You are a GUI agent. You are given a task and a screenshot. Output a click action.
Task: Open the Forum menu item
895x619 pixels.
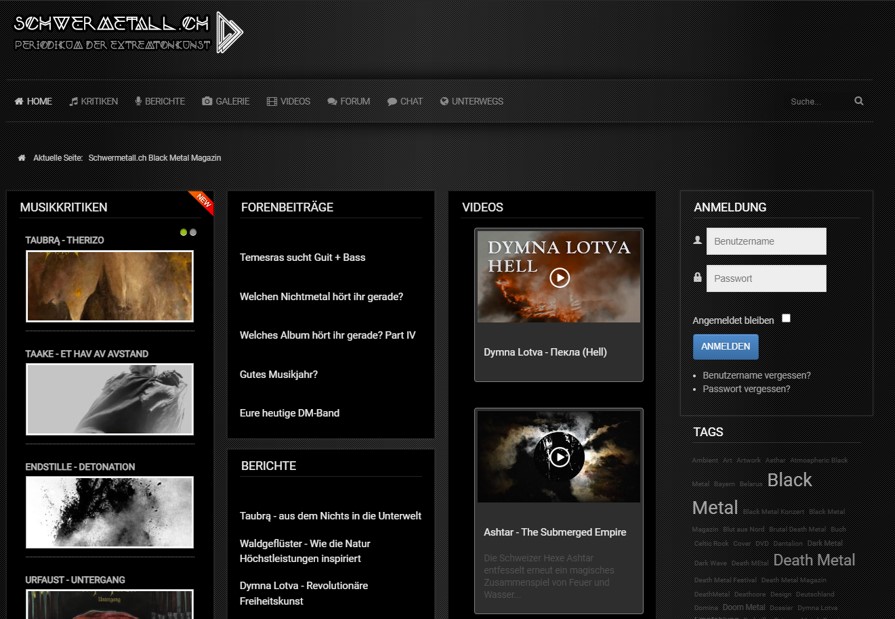pyautogui.click(x=349, y=102)
